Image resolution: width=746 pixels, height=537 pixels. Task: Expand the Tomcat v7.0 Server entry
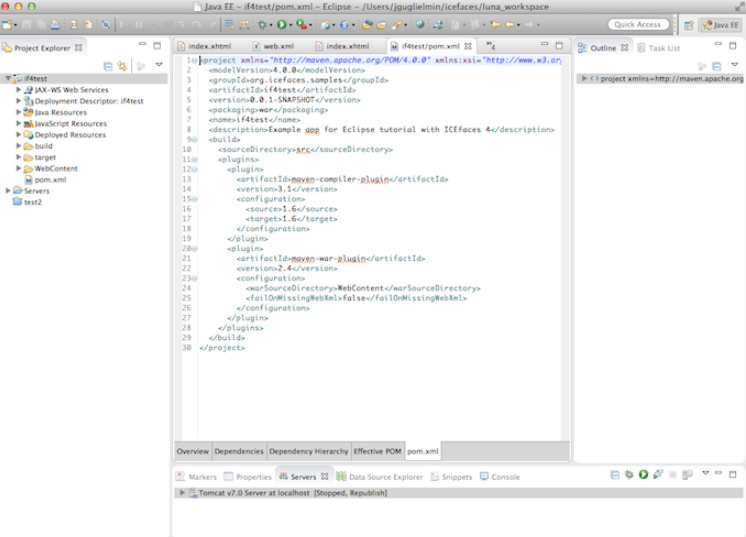(181, 493)
